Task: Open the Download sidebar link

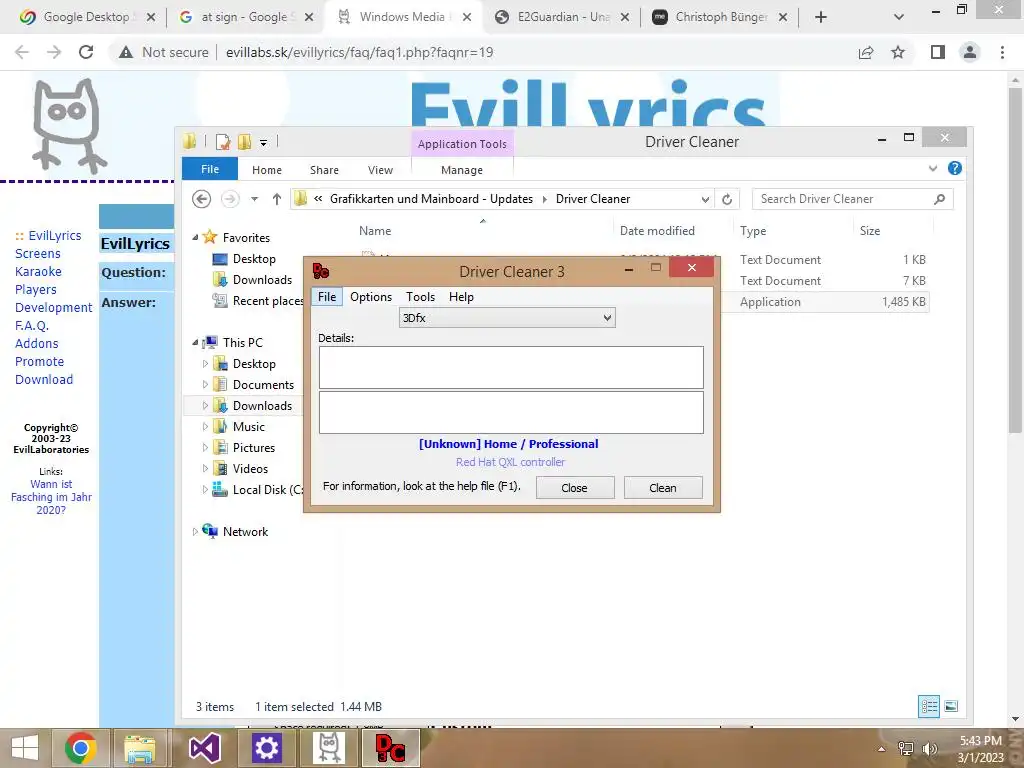Action: pyautogui.click(x=44, y=379)
